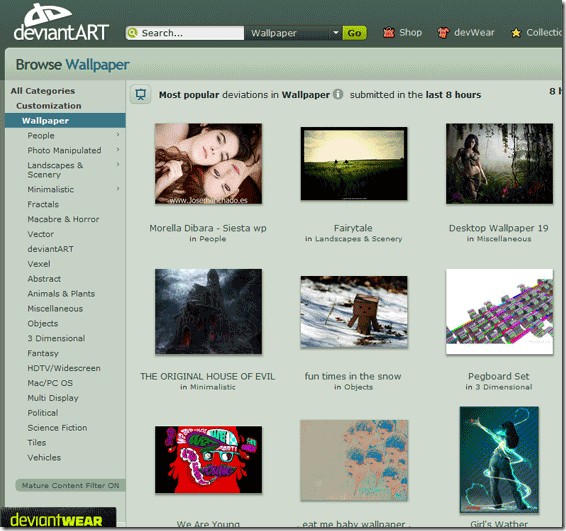The height and width of the screenshot is (531, 566).
Task: Click the presentation view icon
Action: click(140, 95)
